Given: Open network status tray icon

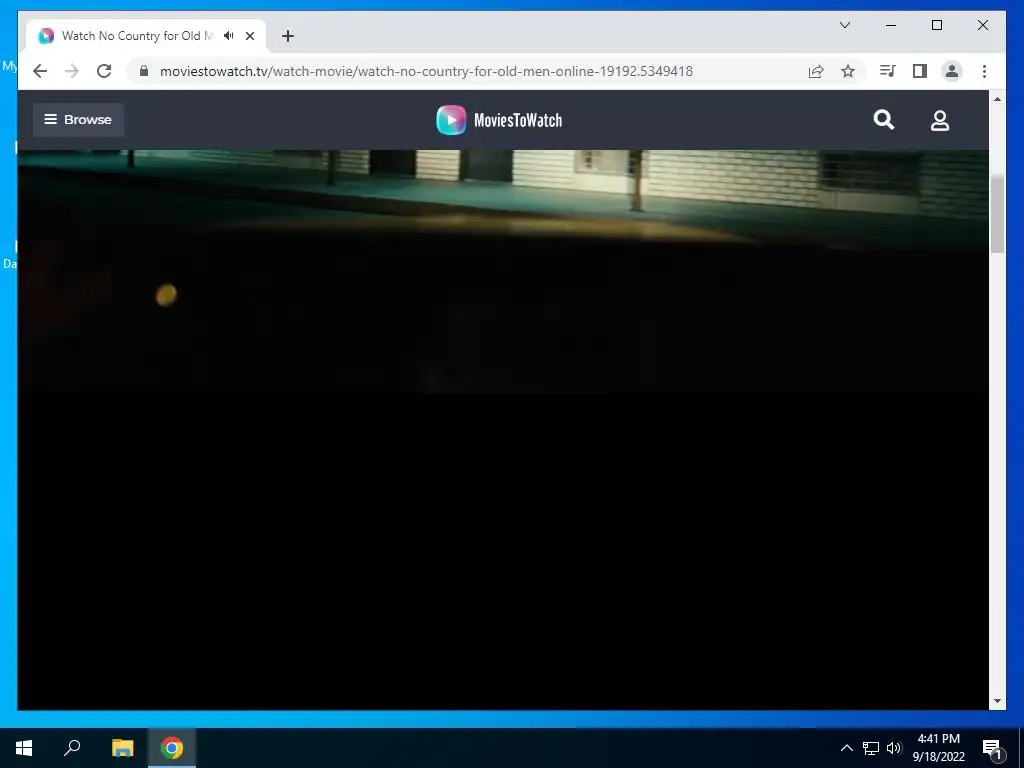Looking at the screenshot, I should point(871,748).
